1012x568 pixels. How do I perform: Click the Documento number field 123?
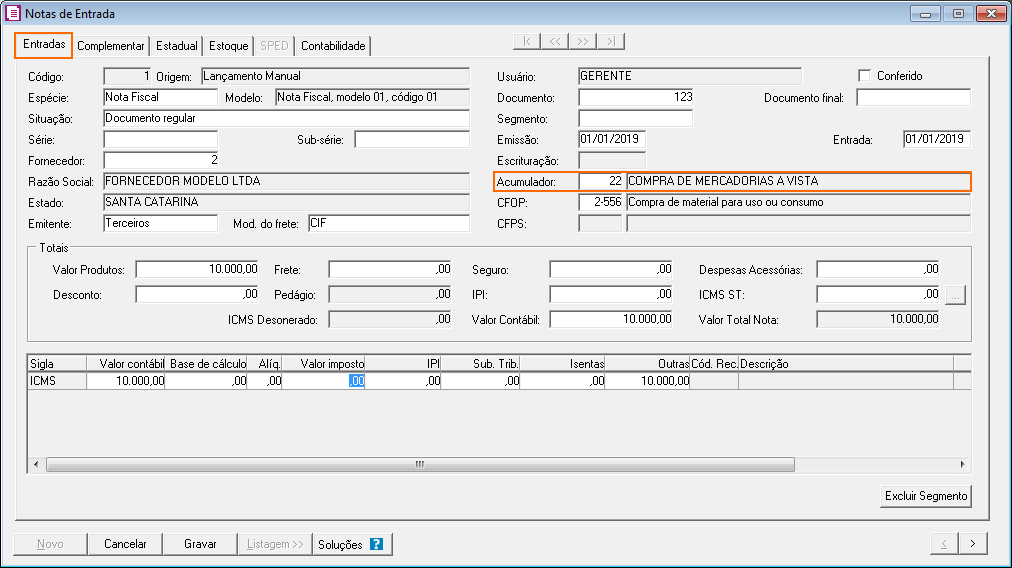(636, 97)
